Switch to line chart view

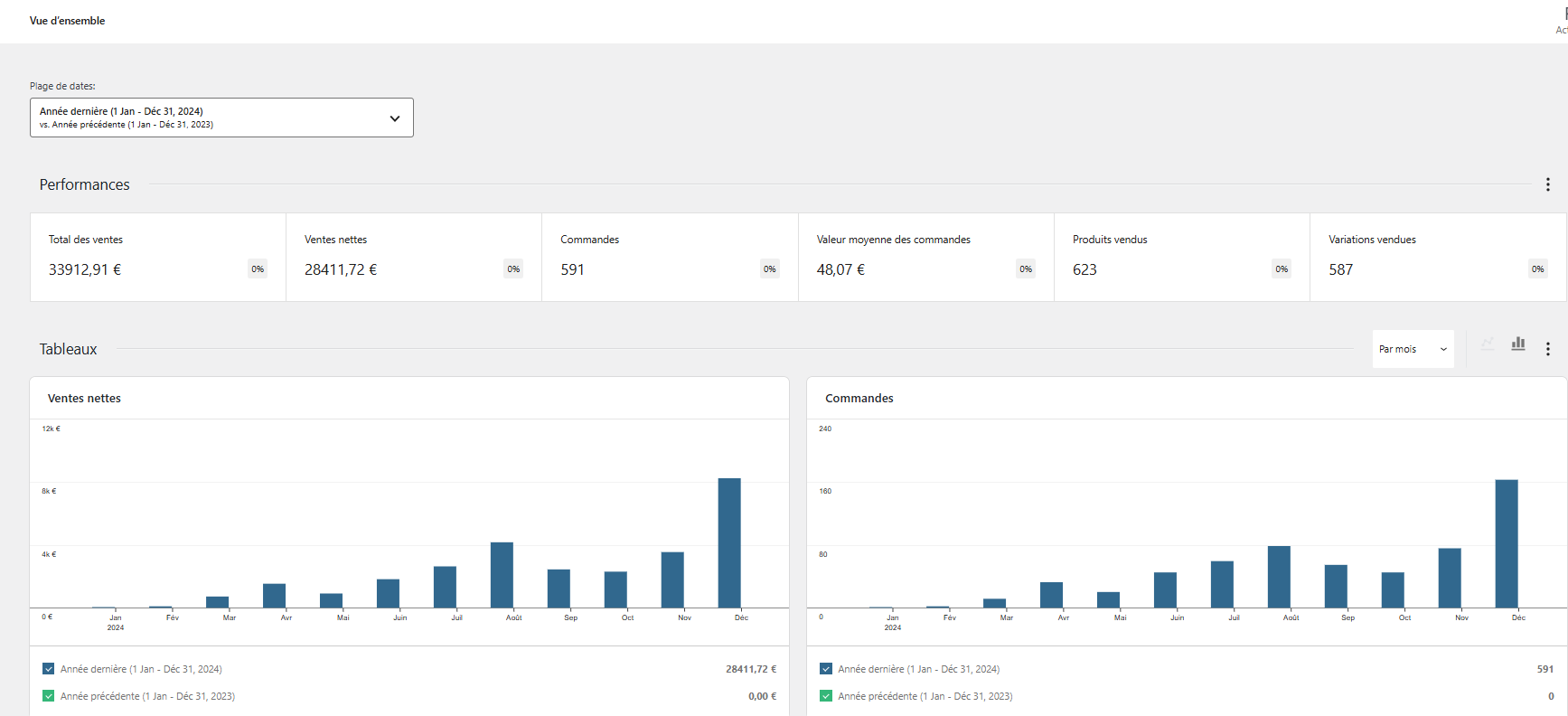click(x=1488, y=344)
